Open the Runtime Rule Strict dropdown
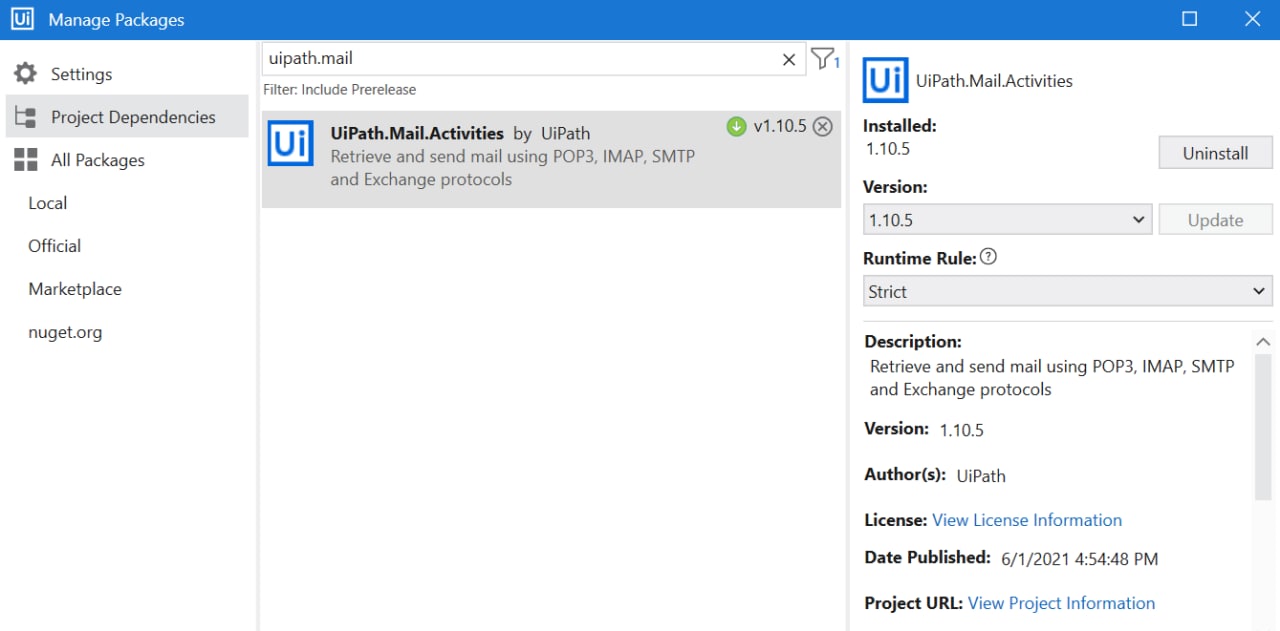Viewport: 1280px width, 631px height. (x=1067, y=291)
